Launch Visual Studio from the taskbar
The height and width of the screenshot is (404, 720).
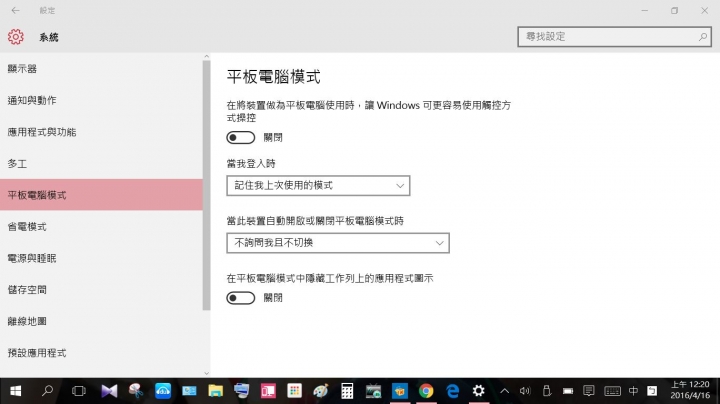109,391
